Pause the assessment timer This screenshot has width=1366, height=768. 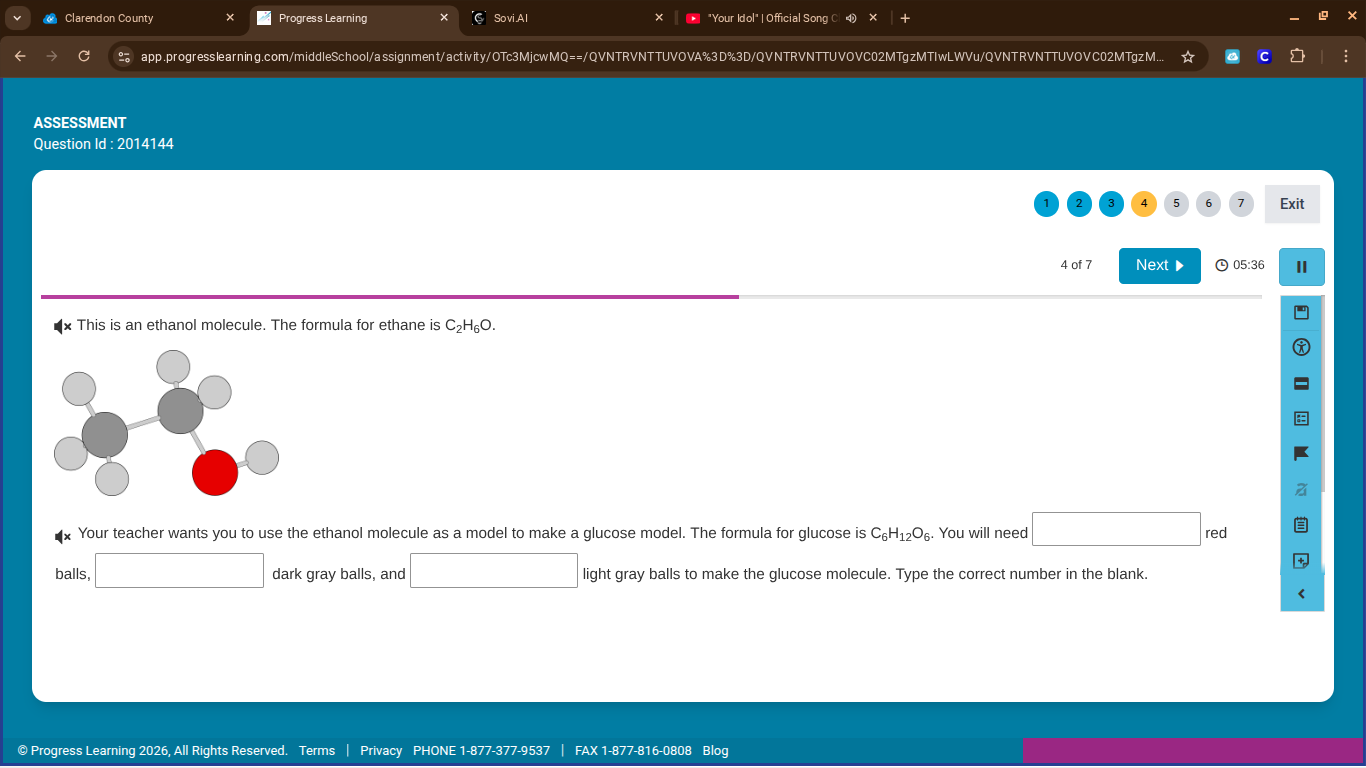point(1301,267)
